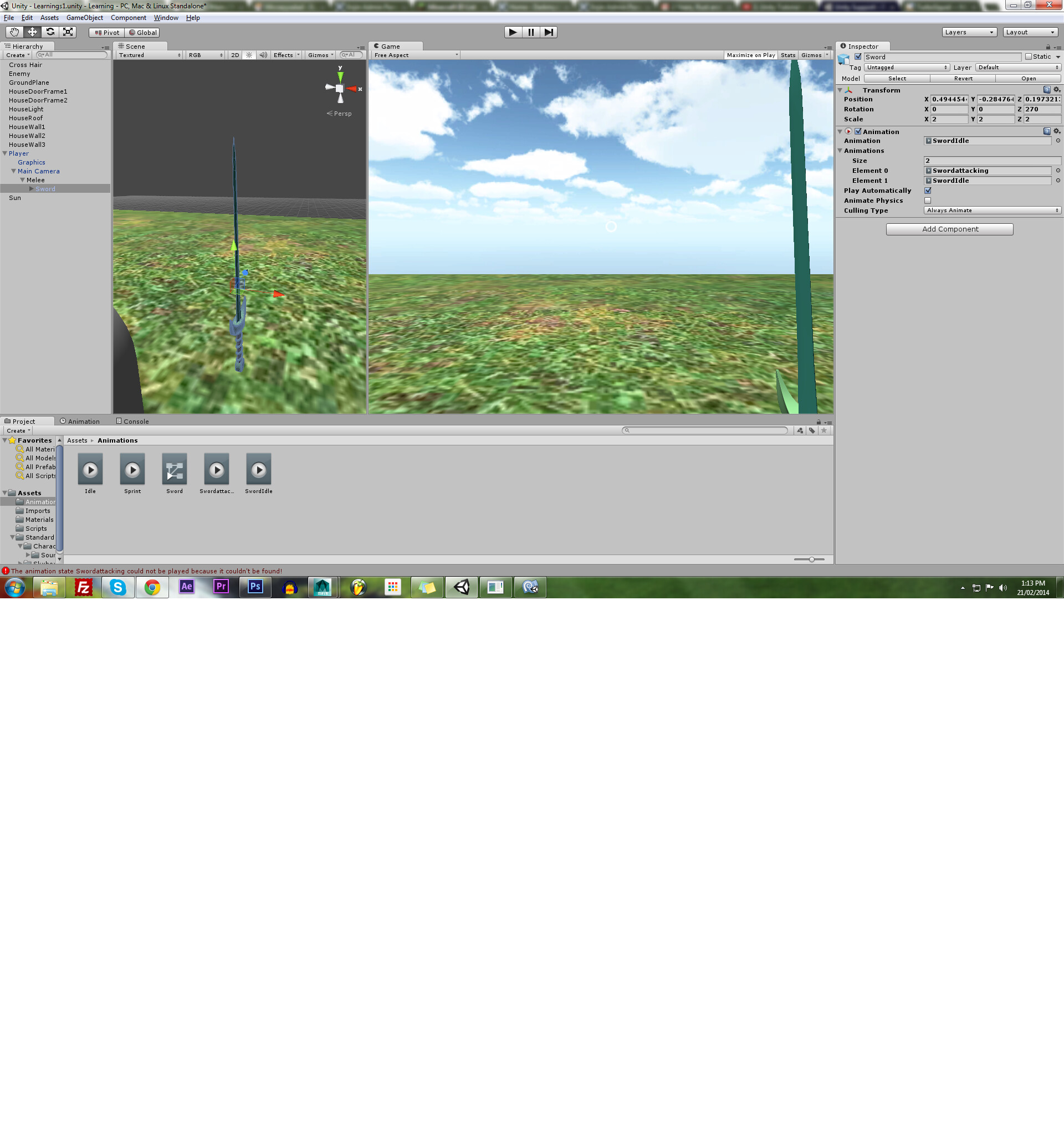Enable Animate Physics
1064x1139 pixels.
click(x=928, y=201)
